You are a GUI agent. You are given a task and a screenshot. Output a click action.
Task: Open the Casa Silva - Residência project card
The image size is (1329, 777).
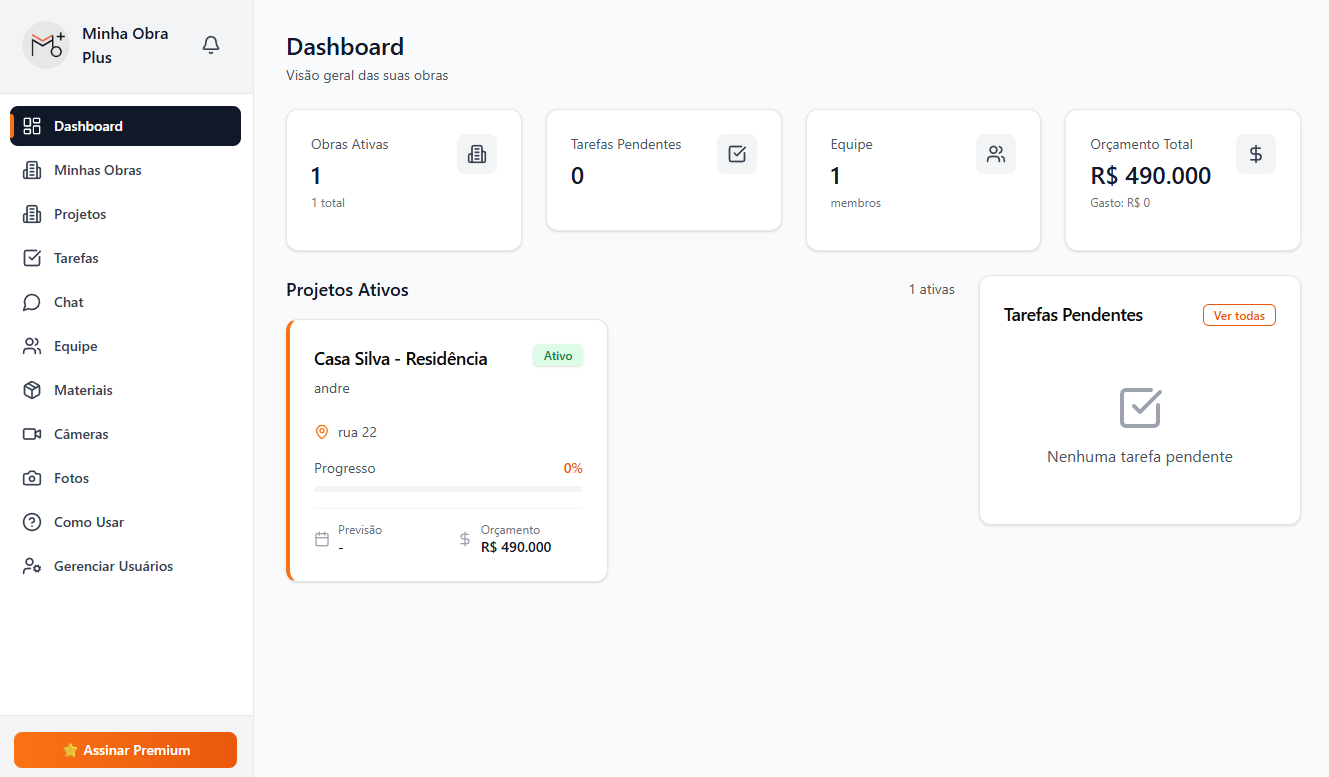pyautogui.click(x=448, y=450)
